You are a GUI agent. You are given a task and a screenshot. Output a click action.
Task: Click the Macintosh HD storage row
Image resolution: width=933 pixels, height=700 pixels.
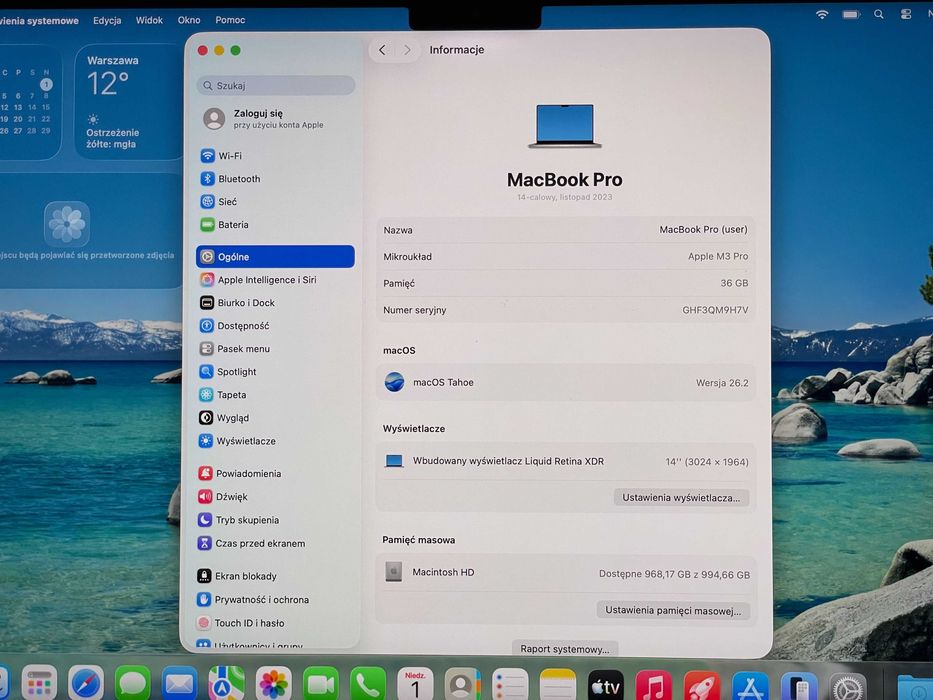[x=566, y=573]
